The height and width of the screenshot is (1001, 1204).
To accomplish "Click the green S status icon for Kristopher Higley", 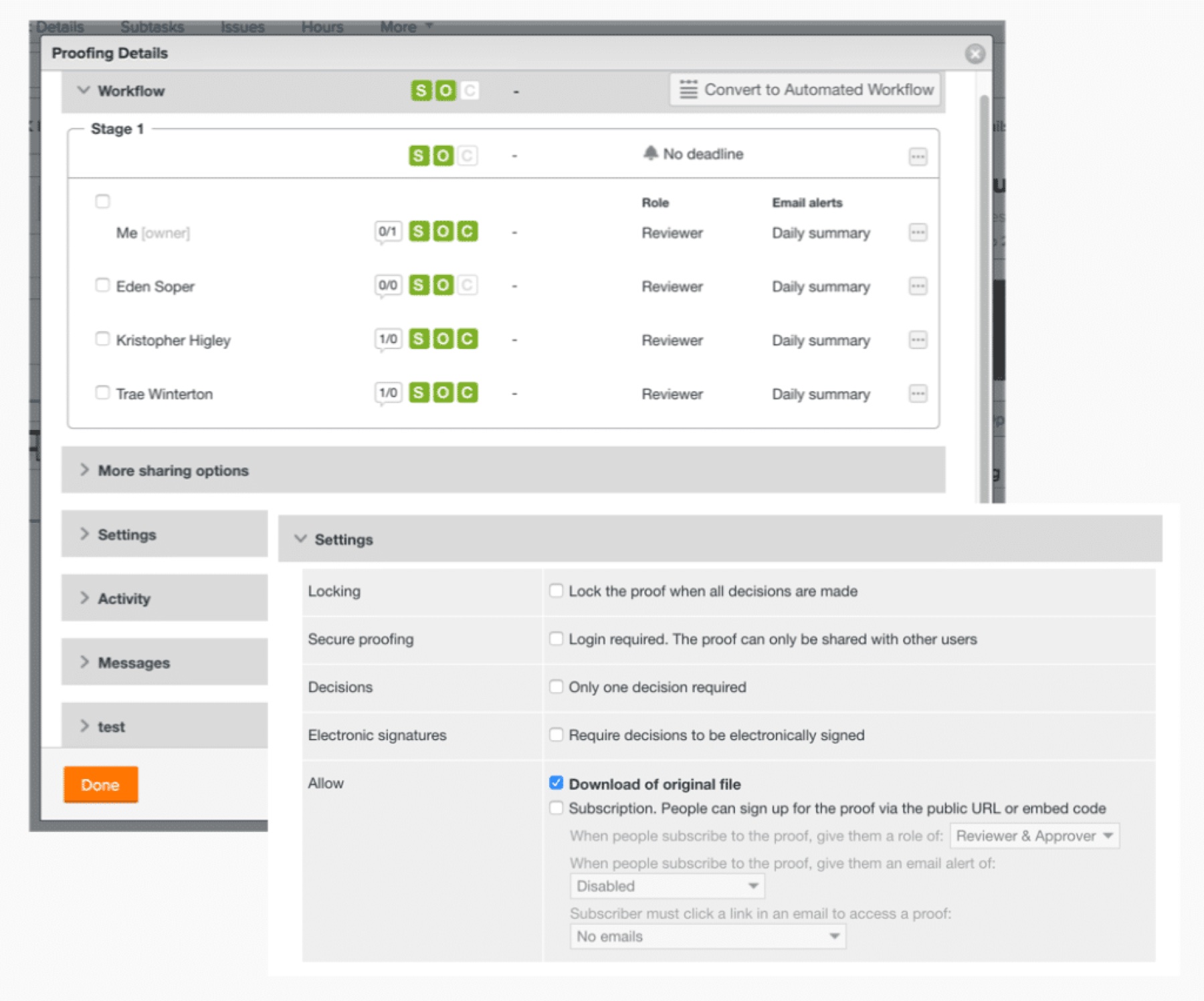I will click(419, 338).
